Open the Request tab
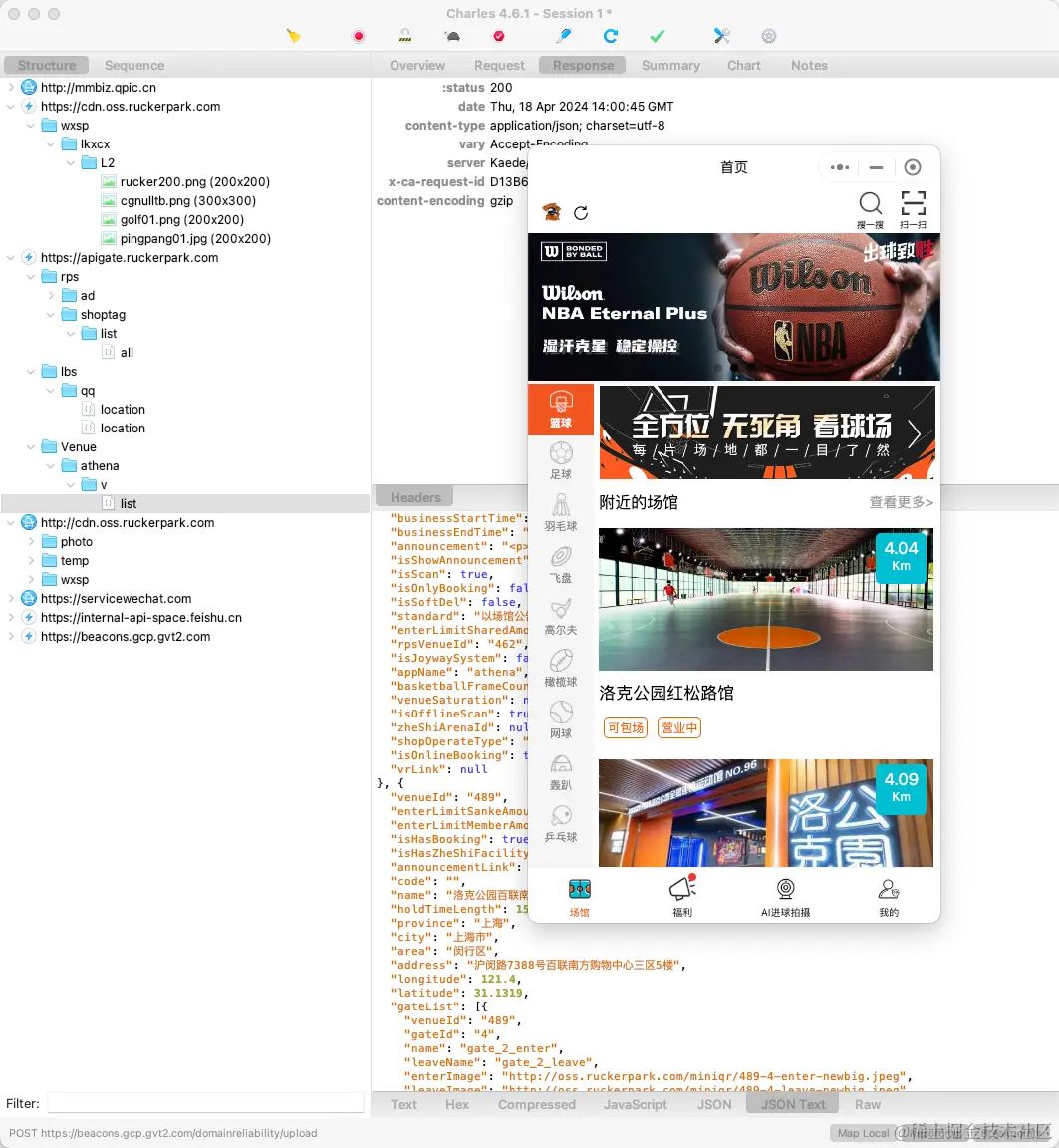 (x=499, y=65)
